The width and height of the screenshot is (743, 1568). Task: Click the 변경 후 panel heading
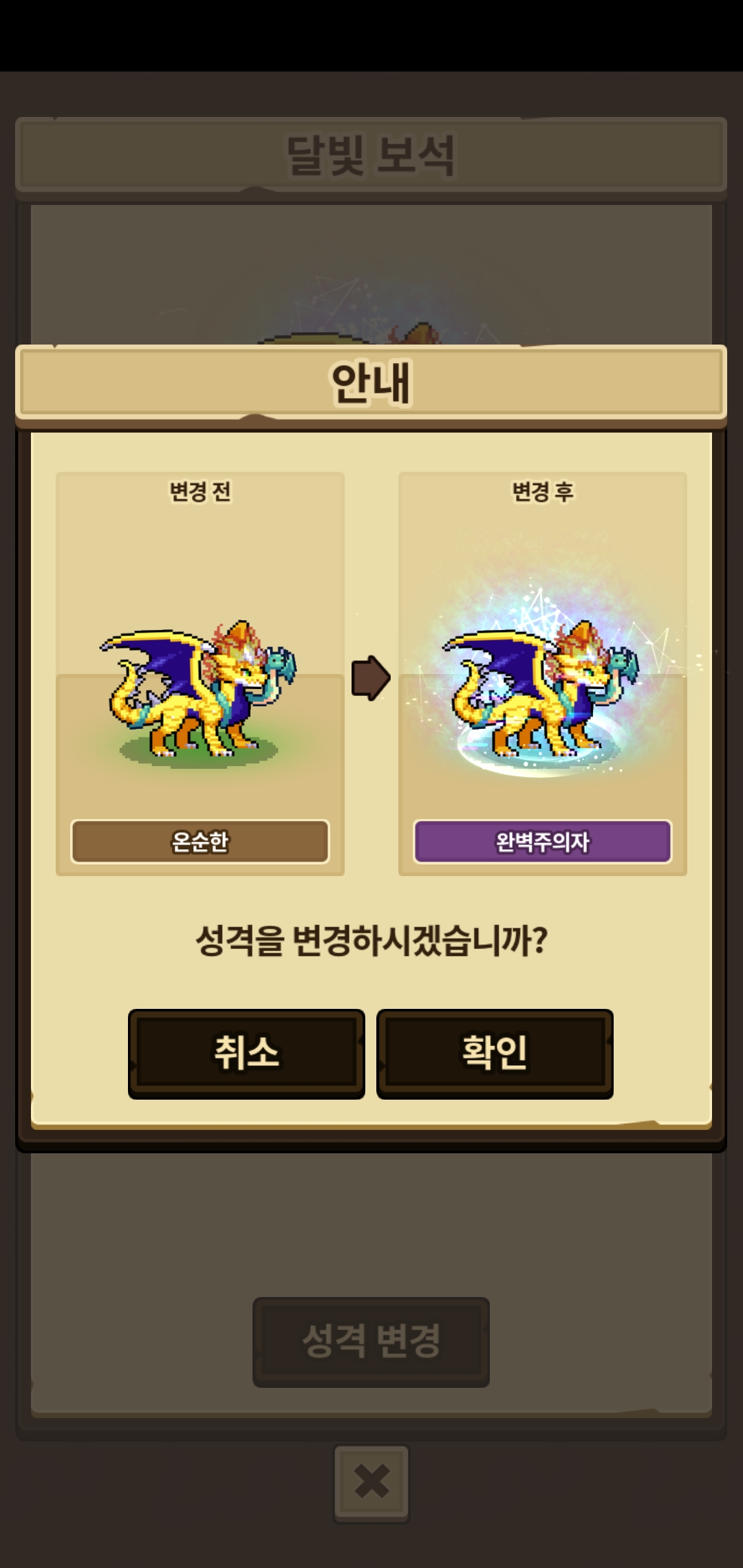(x=542, y=492)
